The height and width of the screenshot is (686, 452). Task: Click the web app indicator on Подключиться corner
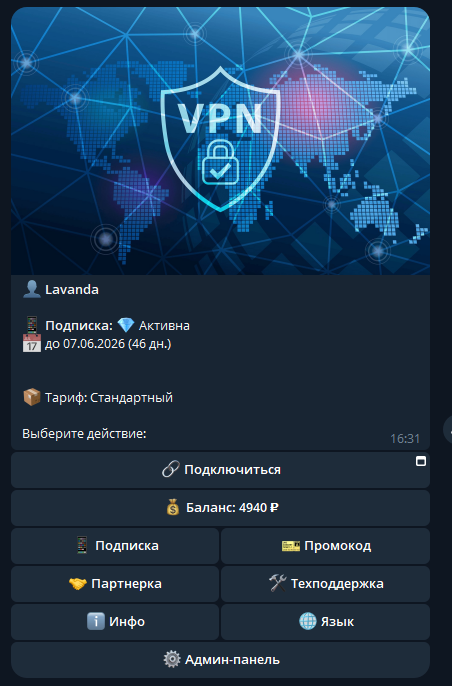pos(421,461)
